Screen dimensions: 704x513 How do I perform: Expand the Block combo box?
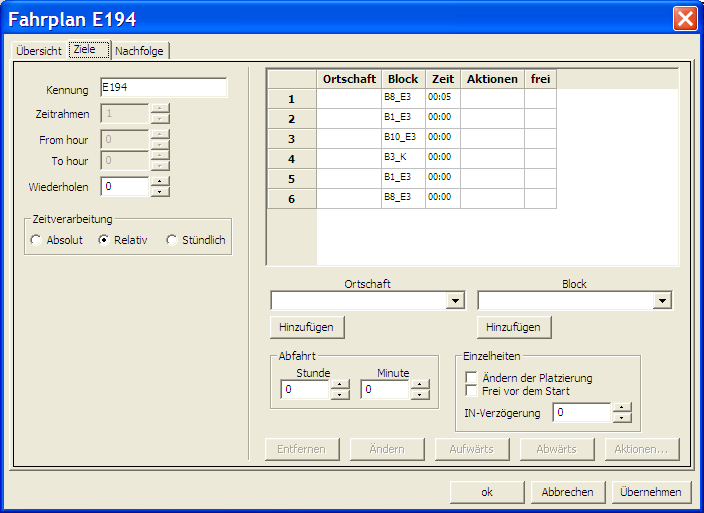point(662,301)
